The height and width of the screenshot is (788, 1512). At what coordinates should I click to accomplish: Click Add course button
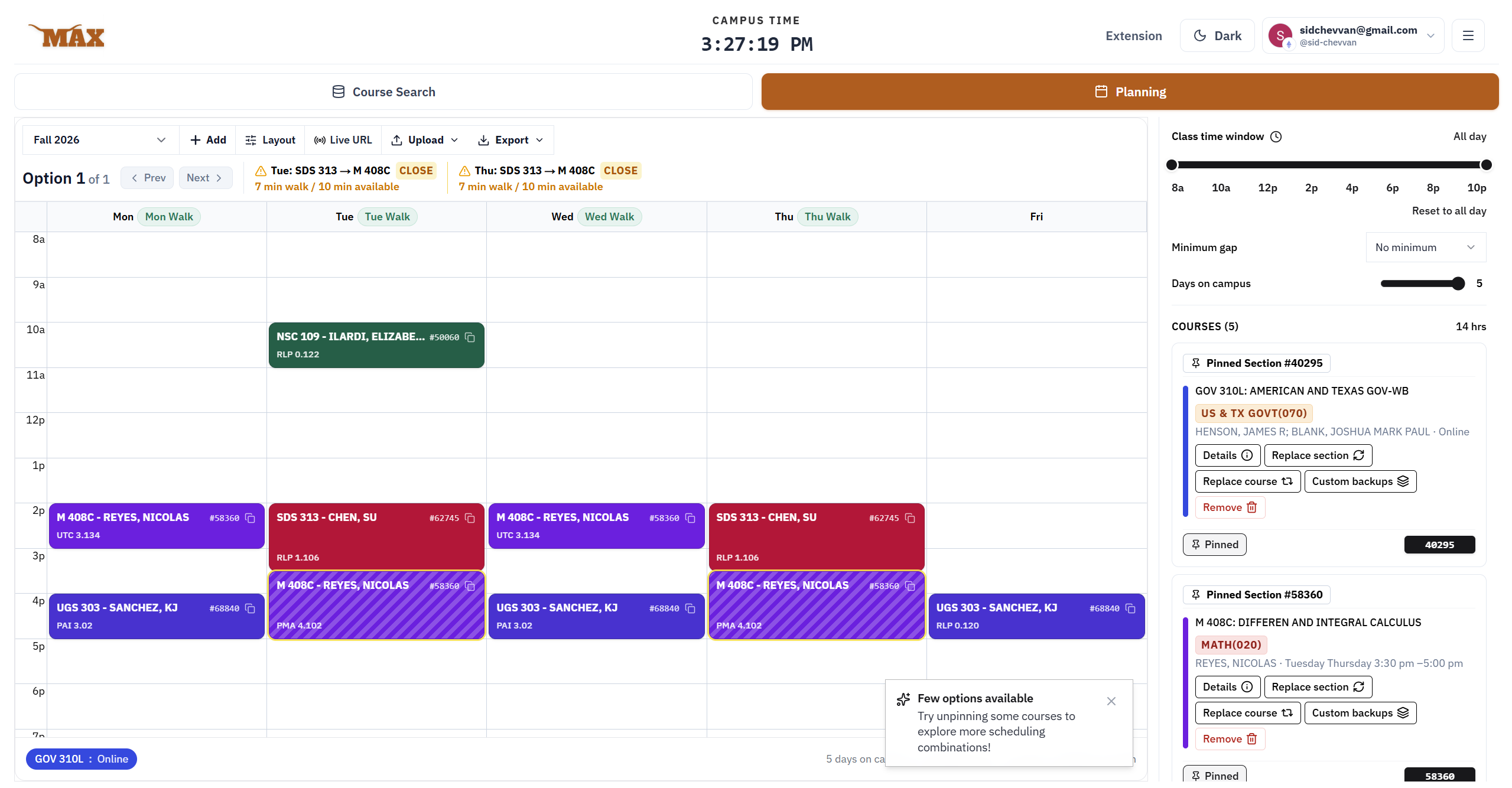pos(208,140)
